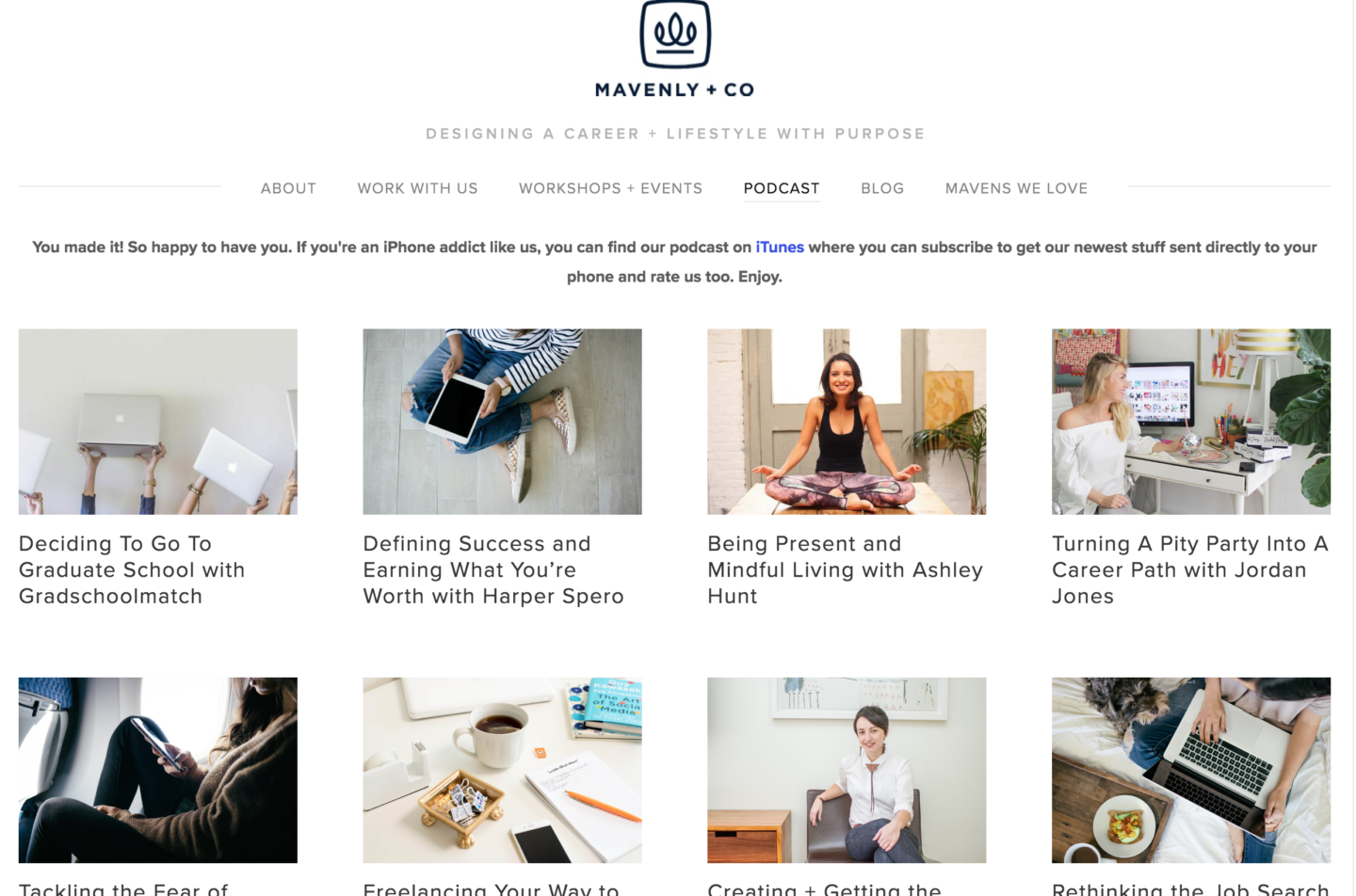Open Turning A Pity Party post title
Image resolution: width=1356 pixels, height=896 pixels.
click(1190, 570)
